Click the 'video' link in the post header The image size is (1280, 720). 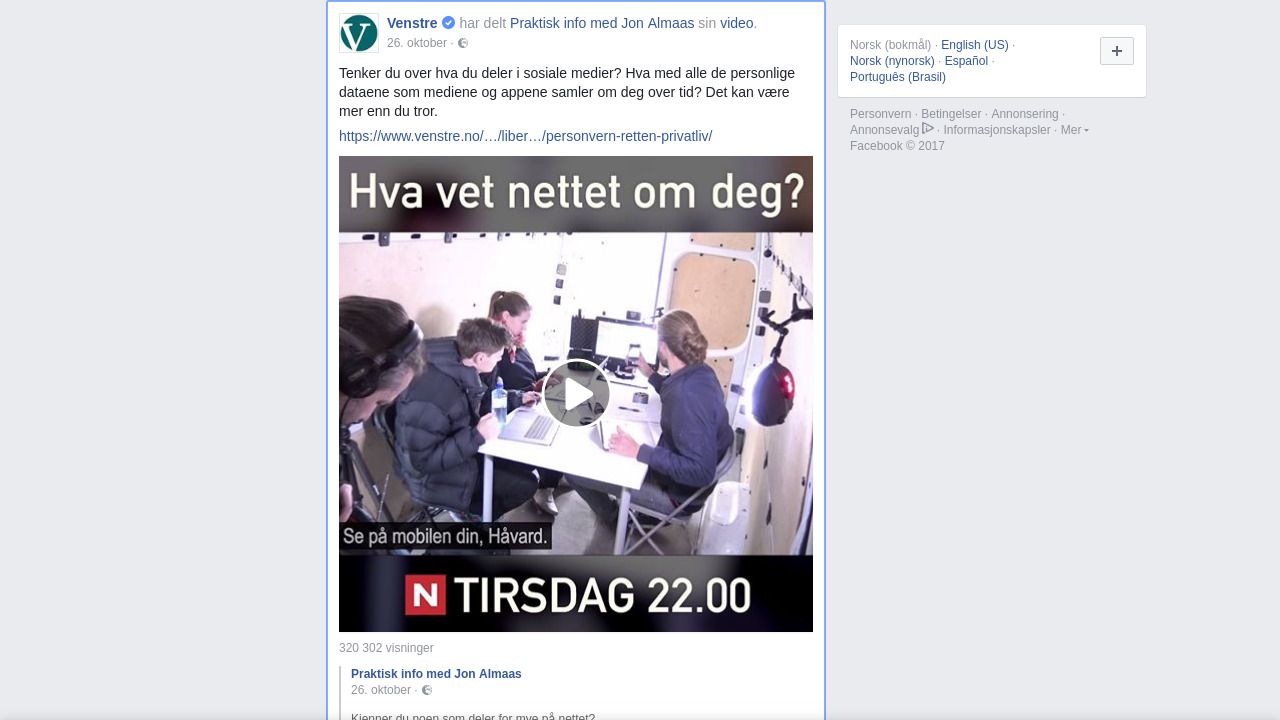736,23
